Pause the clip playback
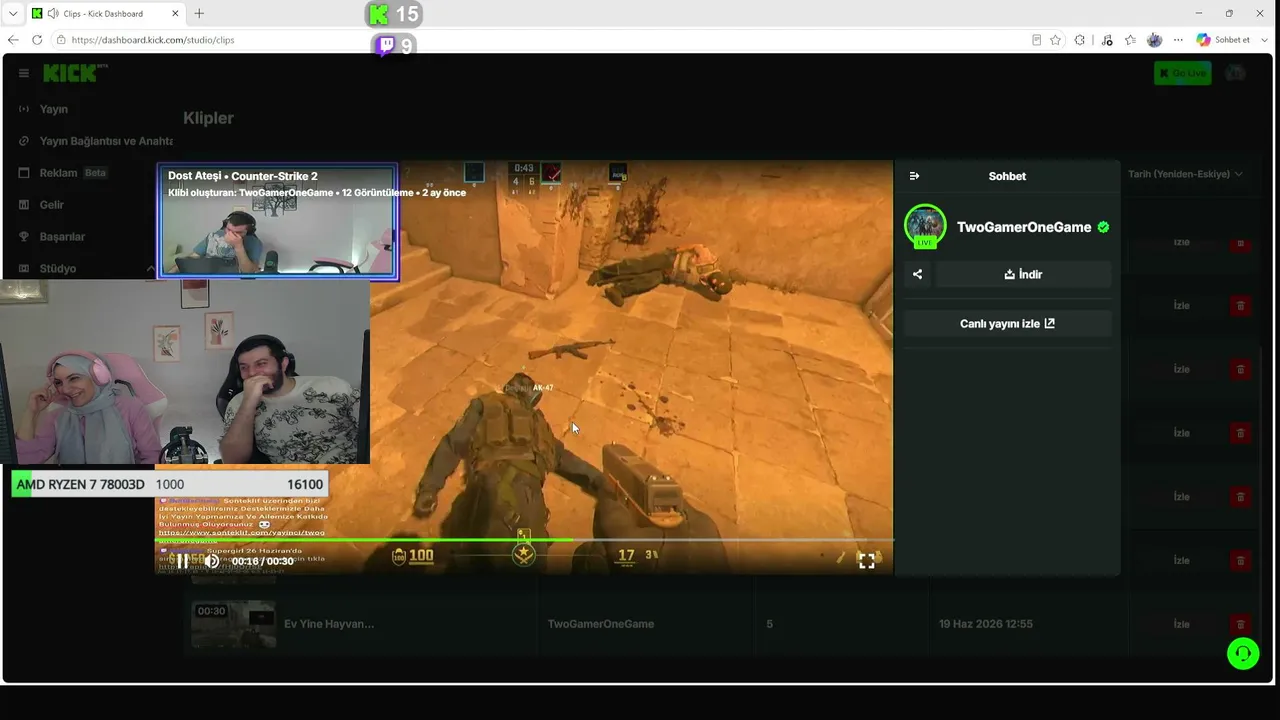Image resolution: width=1280 pixels, height=720 pixels. [183, 561]
